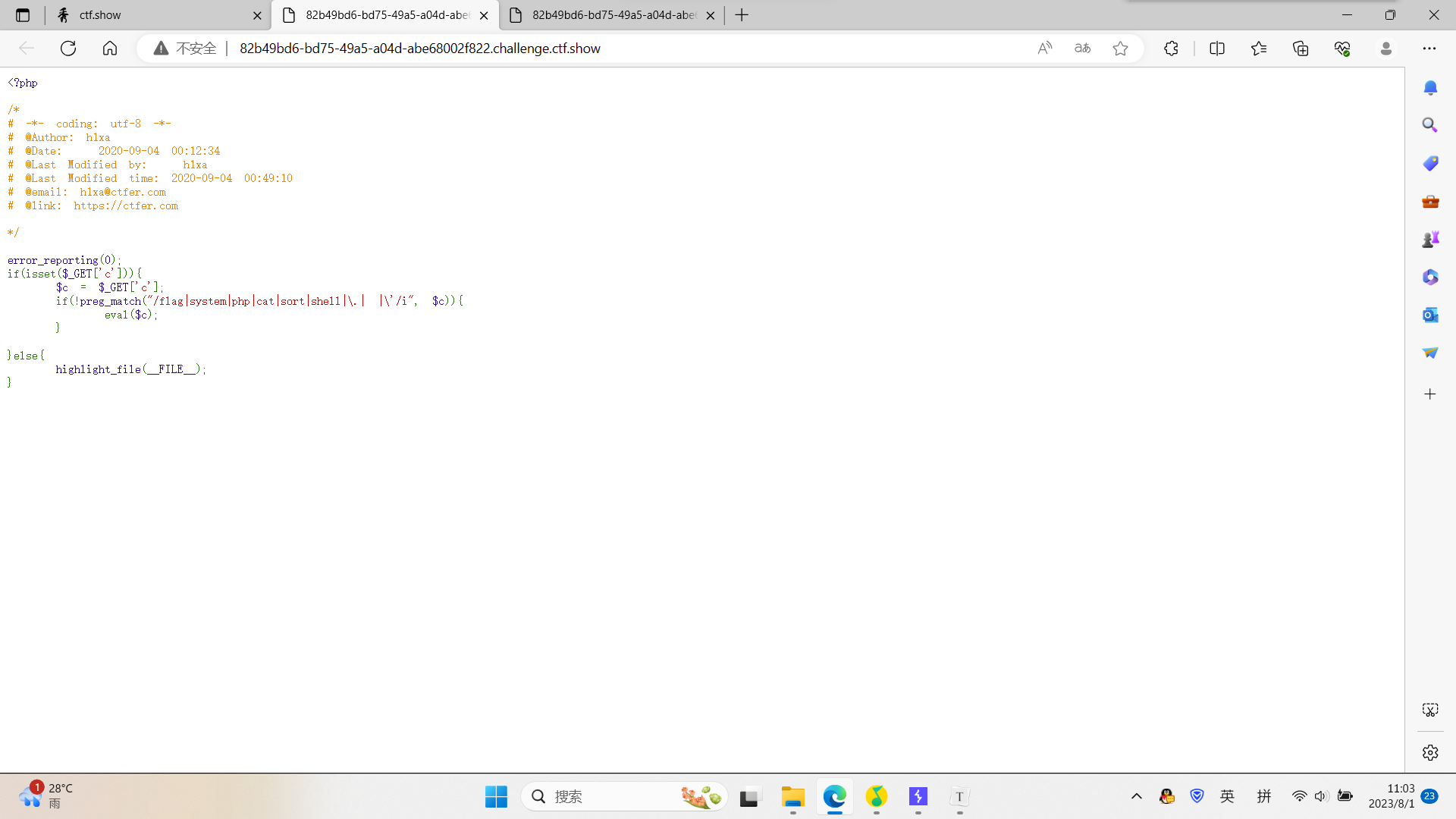Open sidebar screenshot tool
This screenshot has height=819, width=1456.
(x=1430, y=710)
